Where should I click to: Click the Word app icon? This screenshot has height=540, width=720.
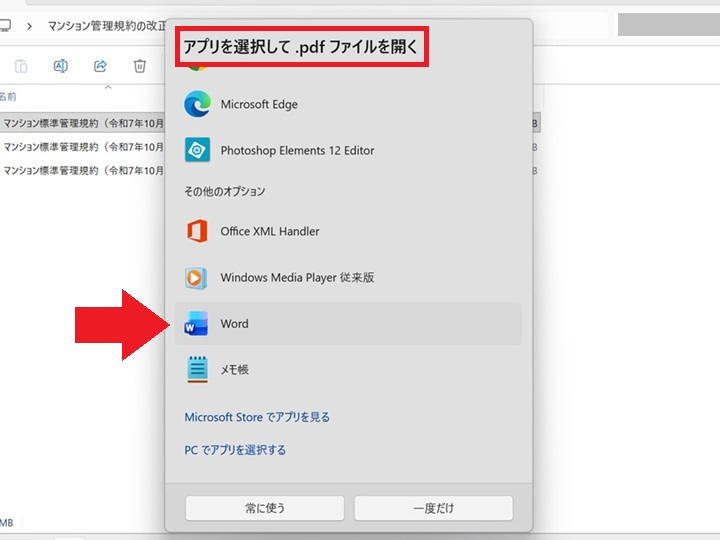pyautogui.click(x=196, y=323)
